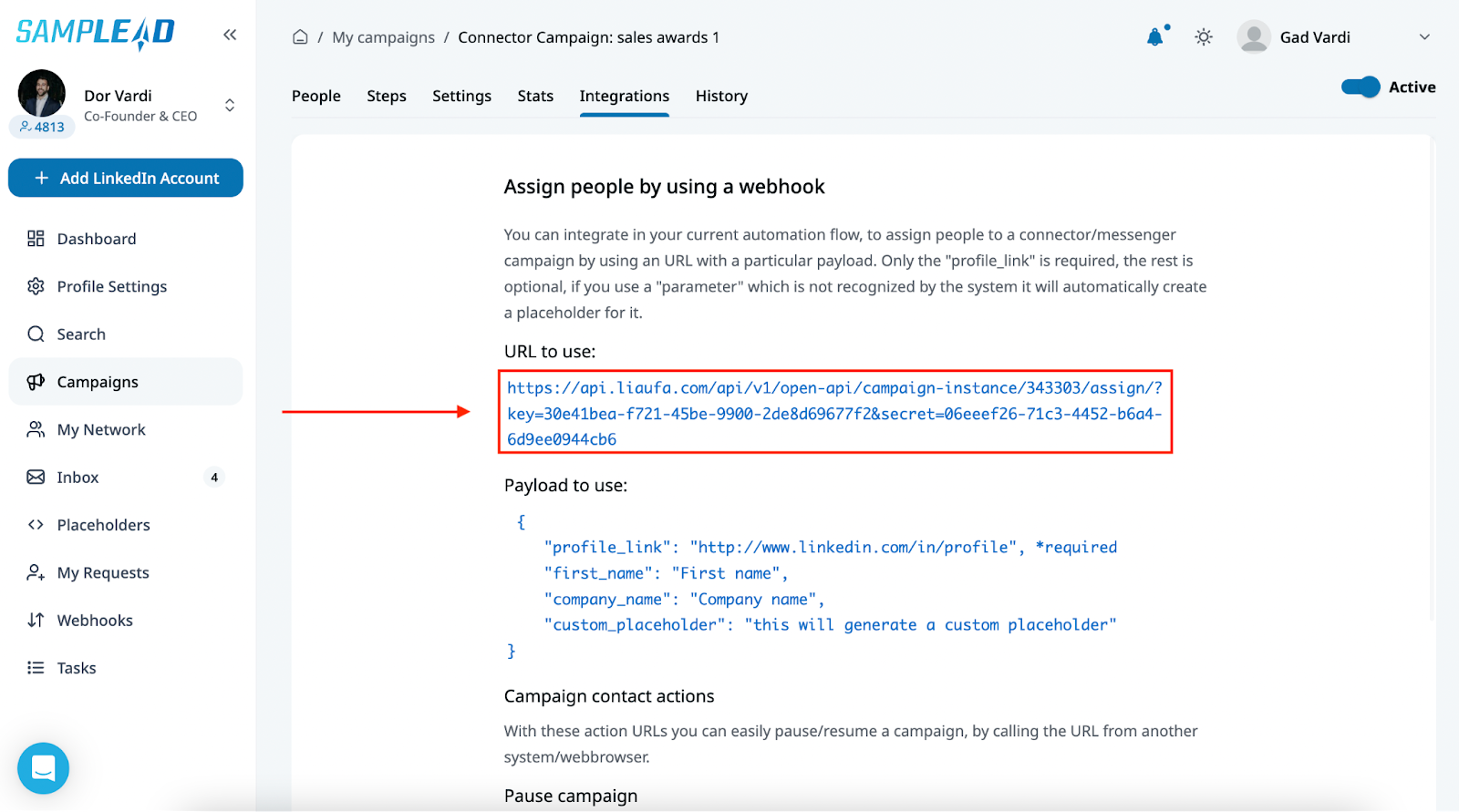Screen dimensions: 1459x812
Task: Click Dor Vardi's profile photo
Action: tap(42, 94)
